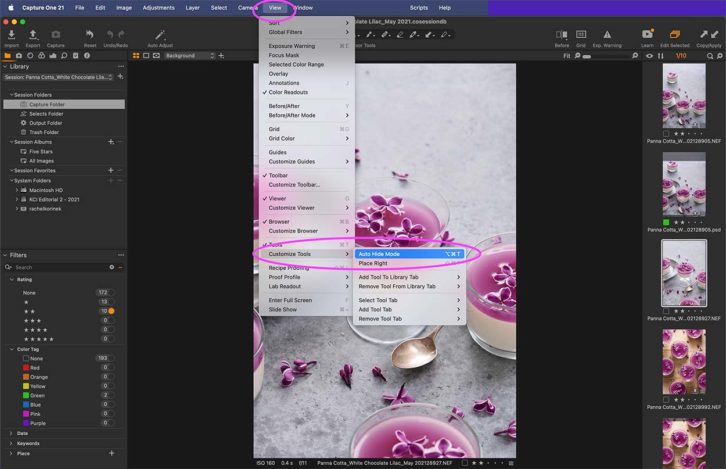Toggle the Exp. Warning triangle icon
726x469 pixels.
coord(607,35)
